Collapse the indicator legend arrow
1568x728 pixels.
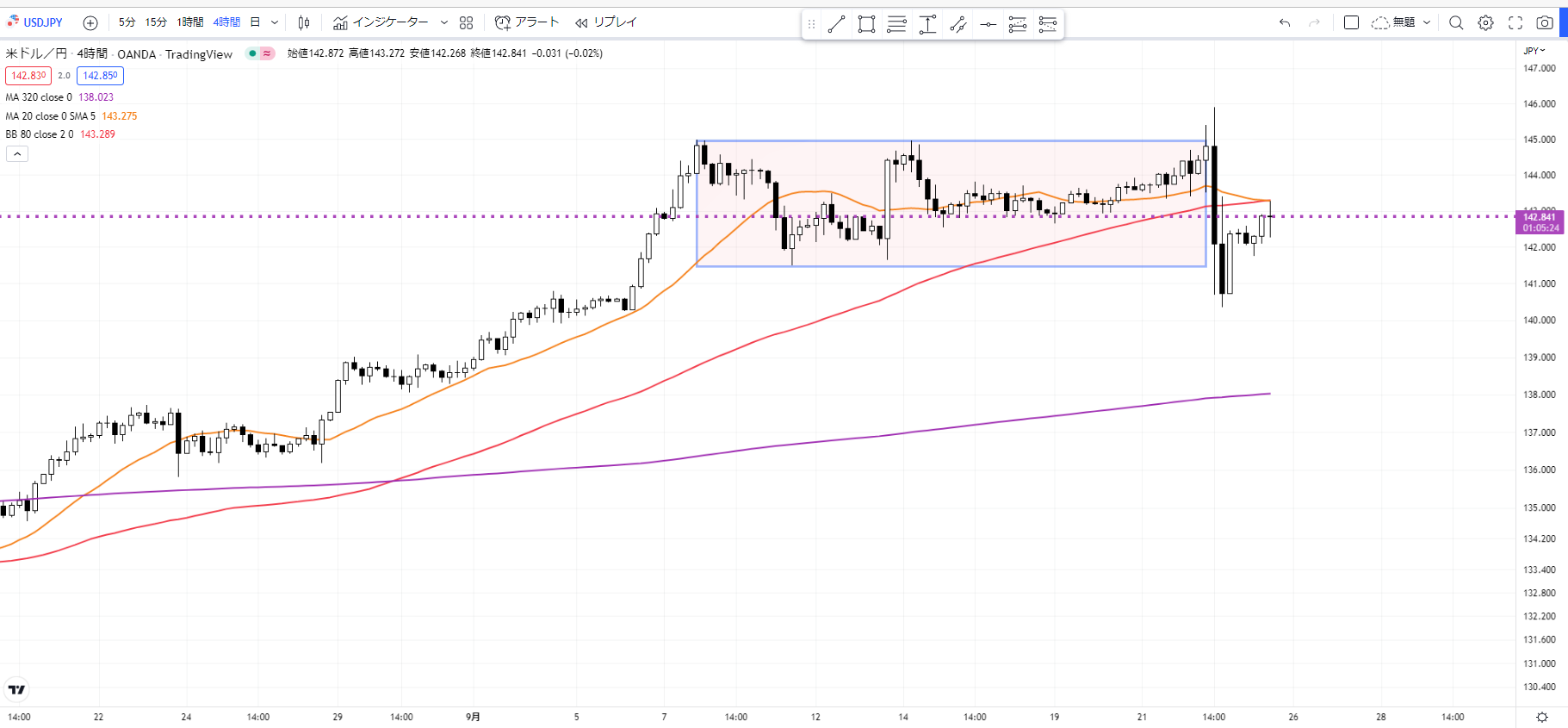click(x=17, y=154)
